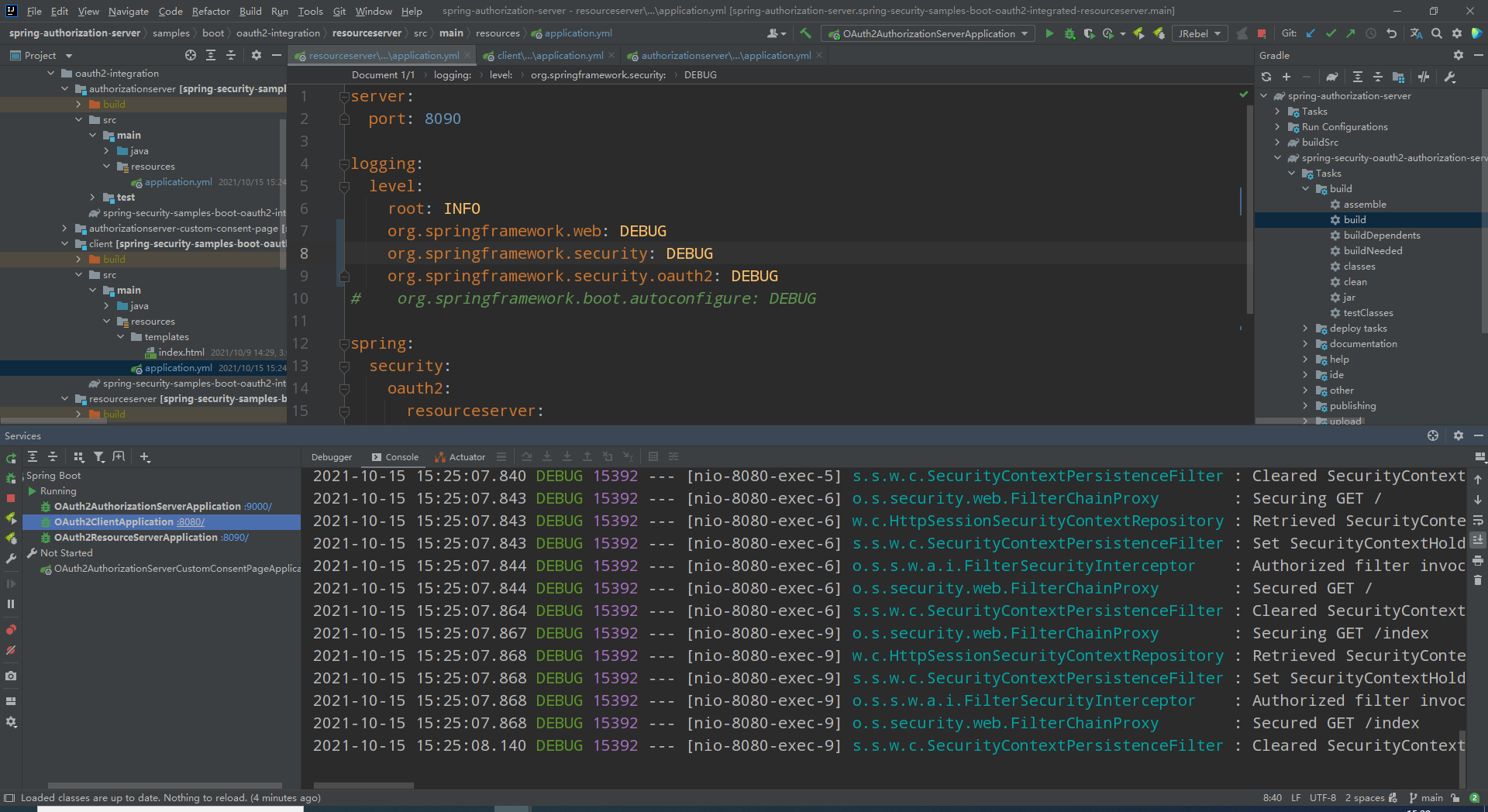Fold the logging block in the editor
The height and width of the screenshot is (812, 1488).
344,163
